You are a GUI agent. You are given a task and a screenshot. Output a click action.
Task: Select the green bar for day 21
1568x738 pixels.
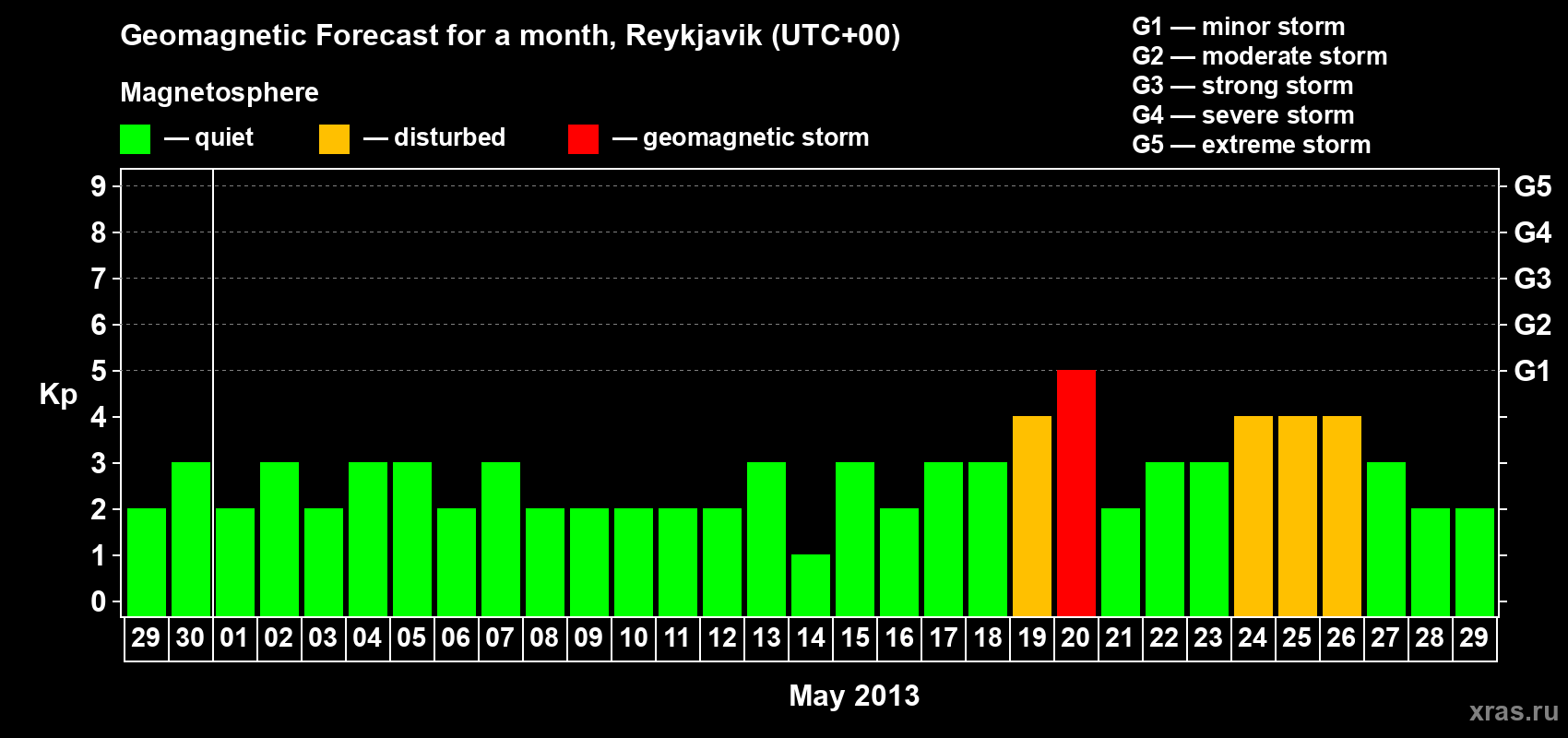click(1121, 562)
